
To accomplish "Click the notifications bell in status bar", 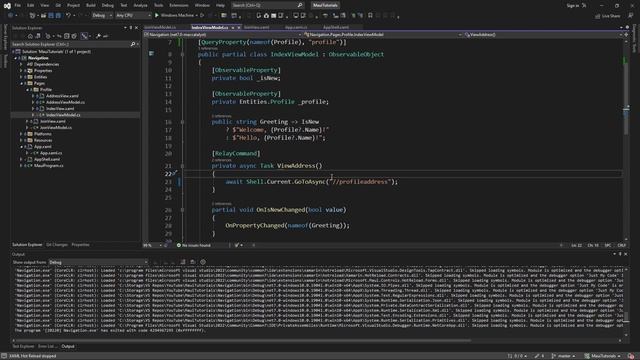I will click(x=631, y=356).
